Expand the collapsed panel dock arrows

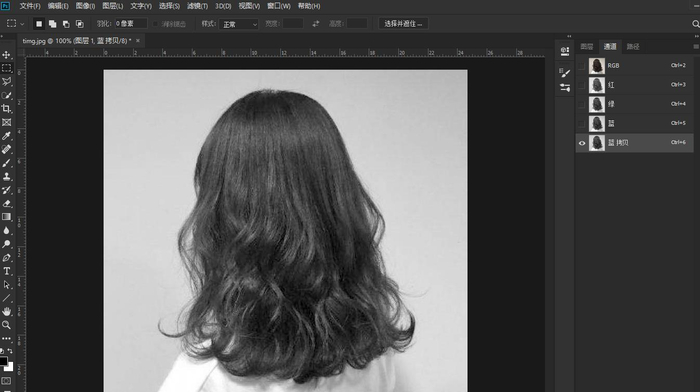pyautogui.click(x=569, y=36)
